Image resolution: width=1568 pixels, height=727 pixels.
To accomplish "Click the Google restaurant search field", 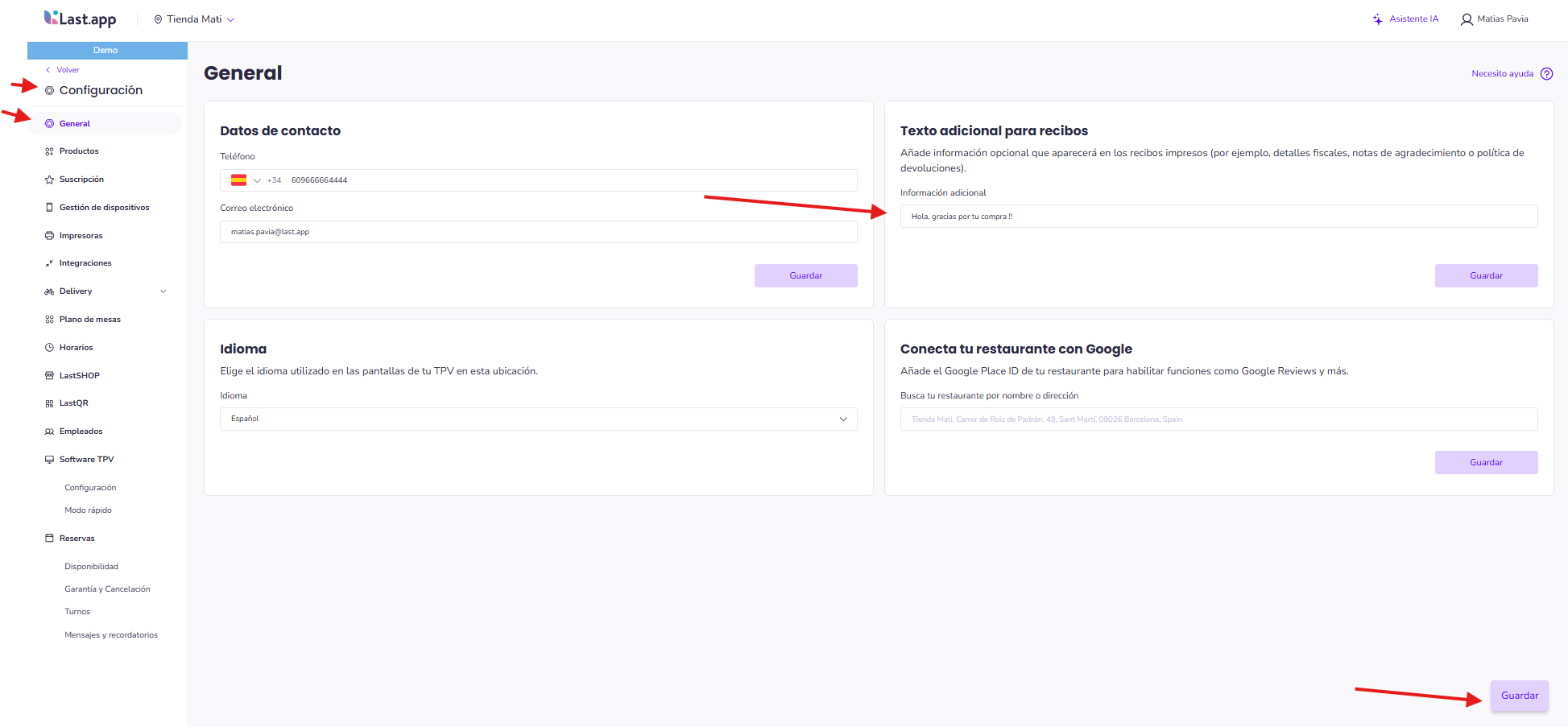I will [1218, 419].
